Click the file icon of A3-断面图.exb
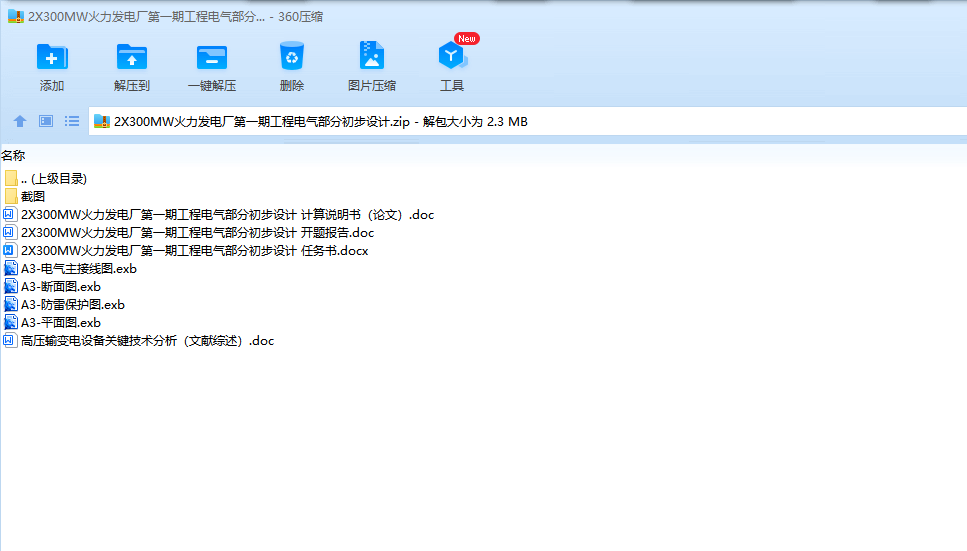This screenshot has height=551, width=967. tap(10, 286)
